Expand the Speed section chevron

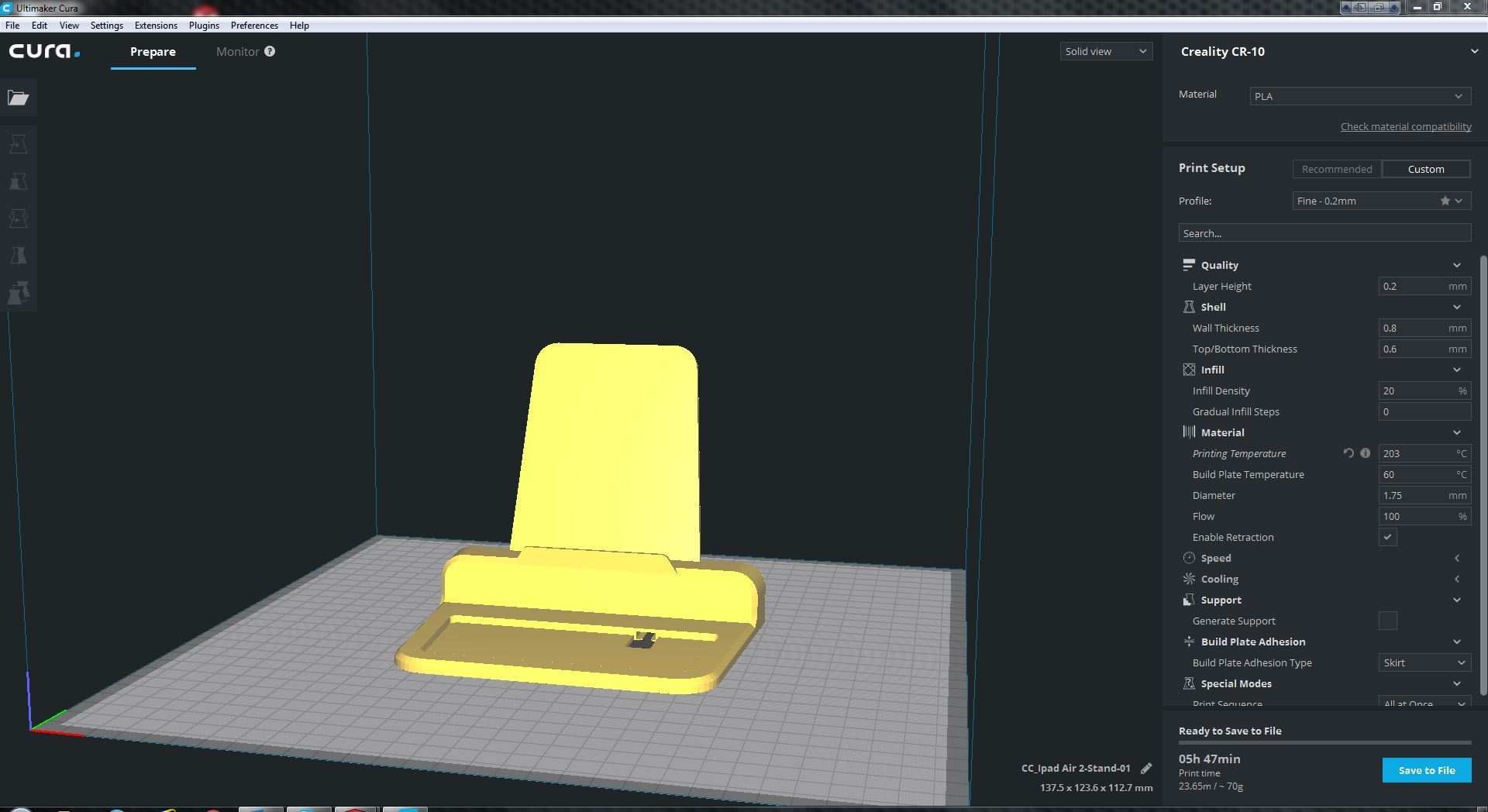click(x=1457, y=558)
